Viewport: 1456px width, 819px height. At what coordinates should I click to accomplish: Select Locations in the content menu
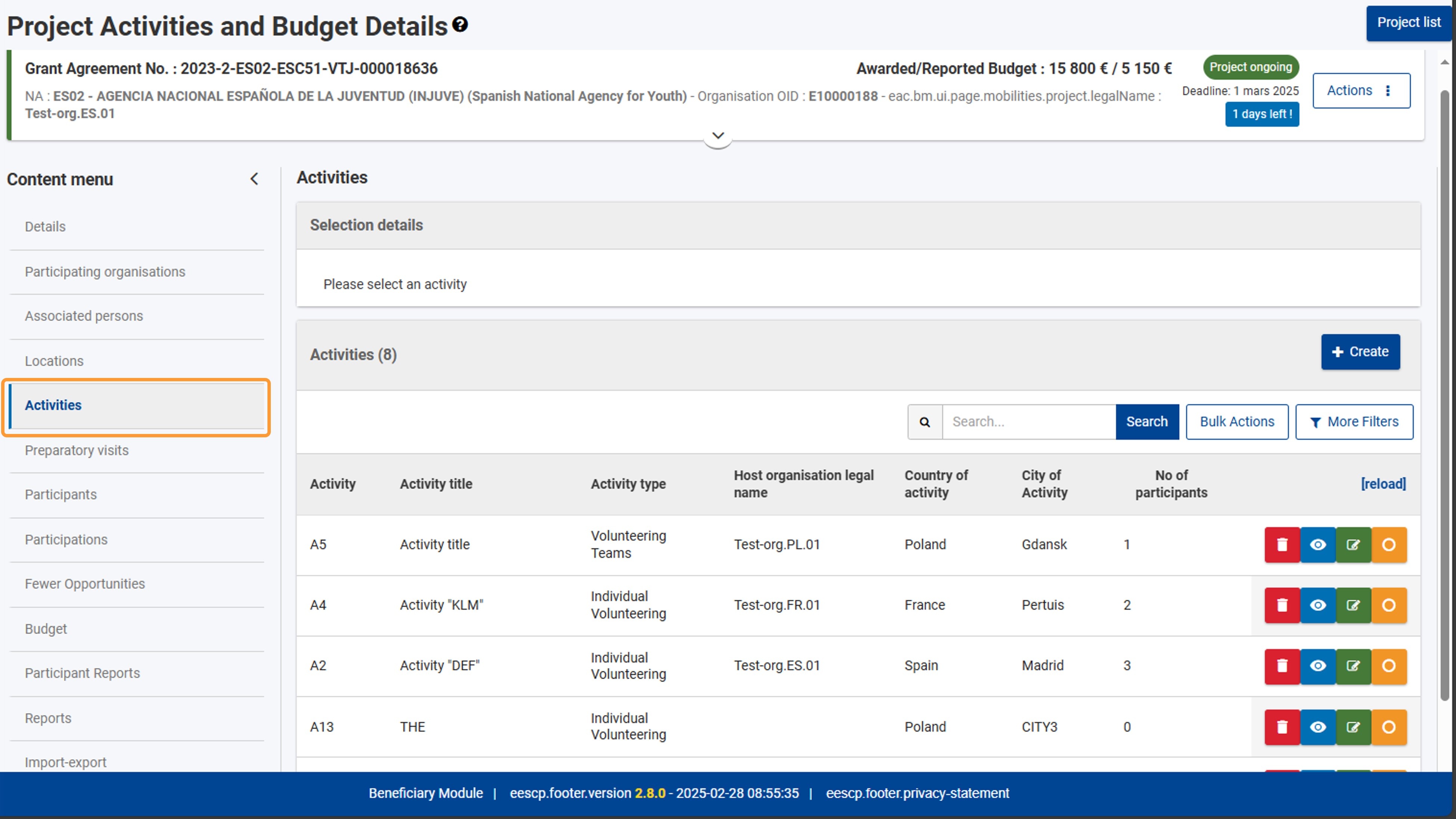(137, 361)
